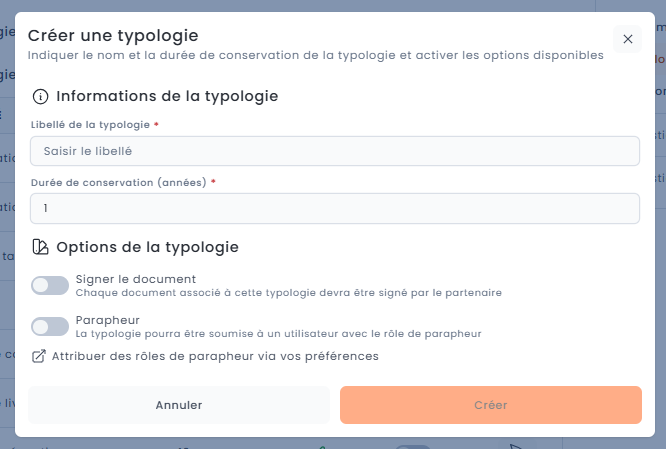Image resolution: width=666 pixels, height=449 pixels.
Task: Click the info icon beside Informations de la typologie
Action: [40, 97]
